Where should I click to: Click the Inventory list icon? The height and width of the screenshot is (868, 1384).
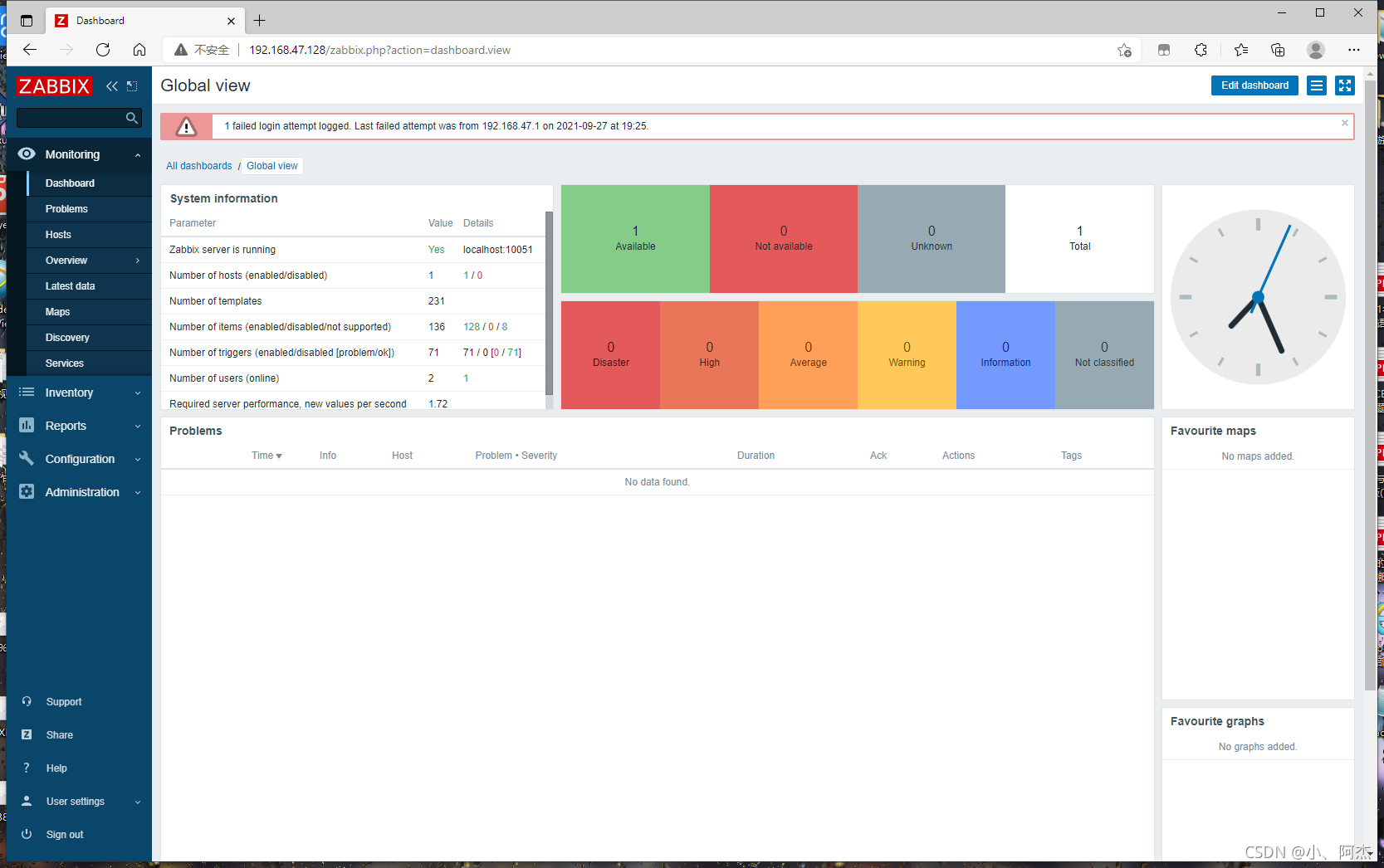tap(27, 393)
